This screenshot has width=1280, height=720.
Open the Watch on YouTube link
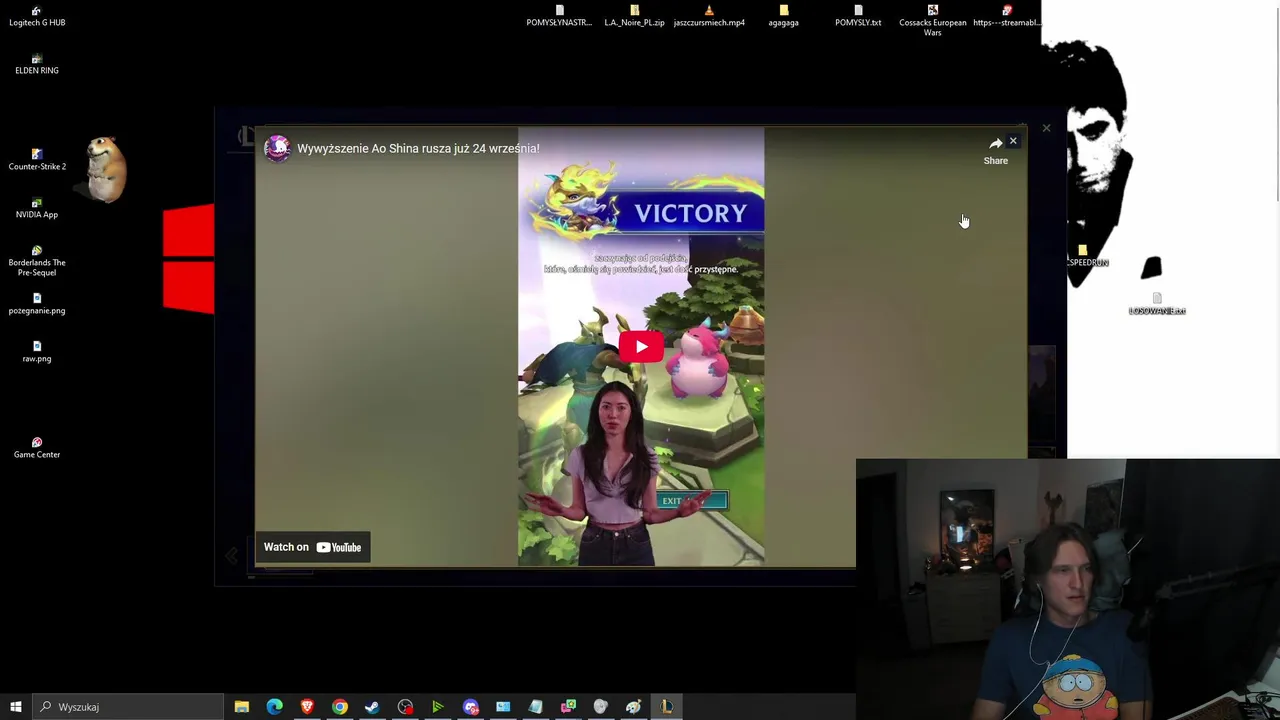[x=313, y=547]
